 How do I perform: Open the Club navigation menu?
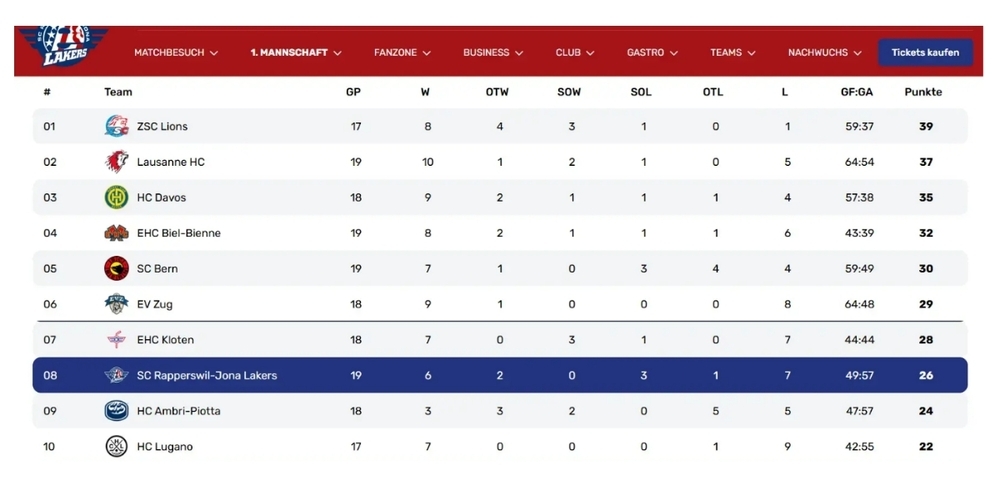point(575,52)
